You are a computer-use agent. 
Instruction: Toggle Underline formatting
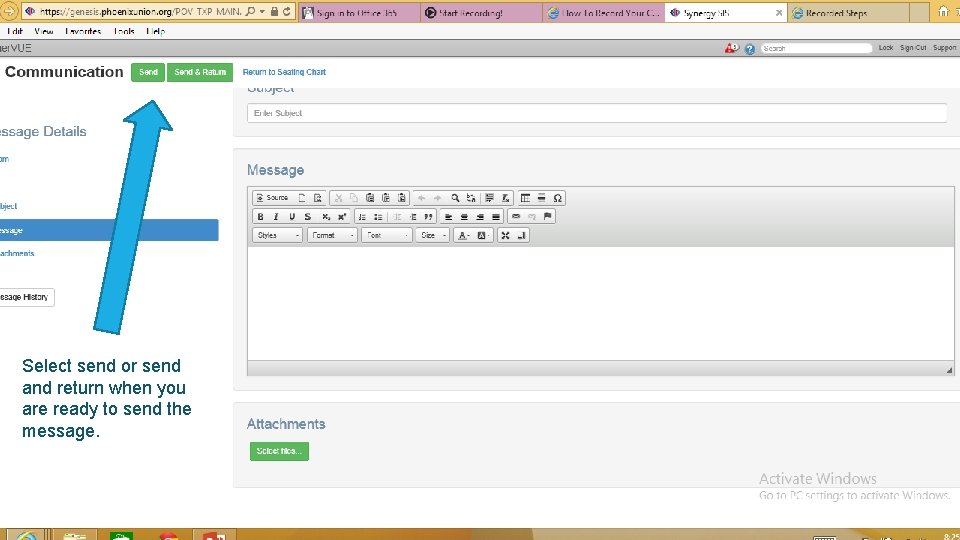click(x=292, y=217)
